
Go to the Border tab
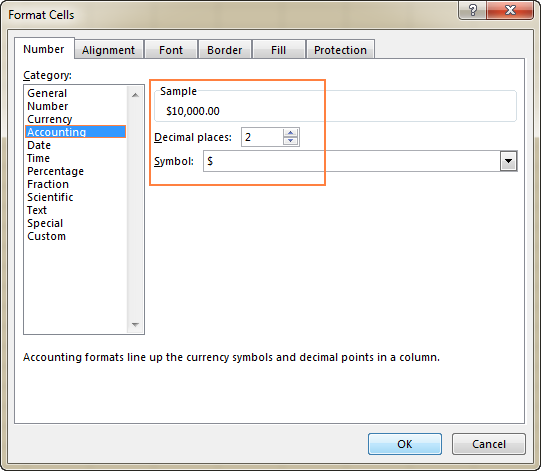[x=224, y=50]
